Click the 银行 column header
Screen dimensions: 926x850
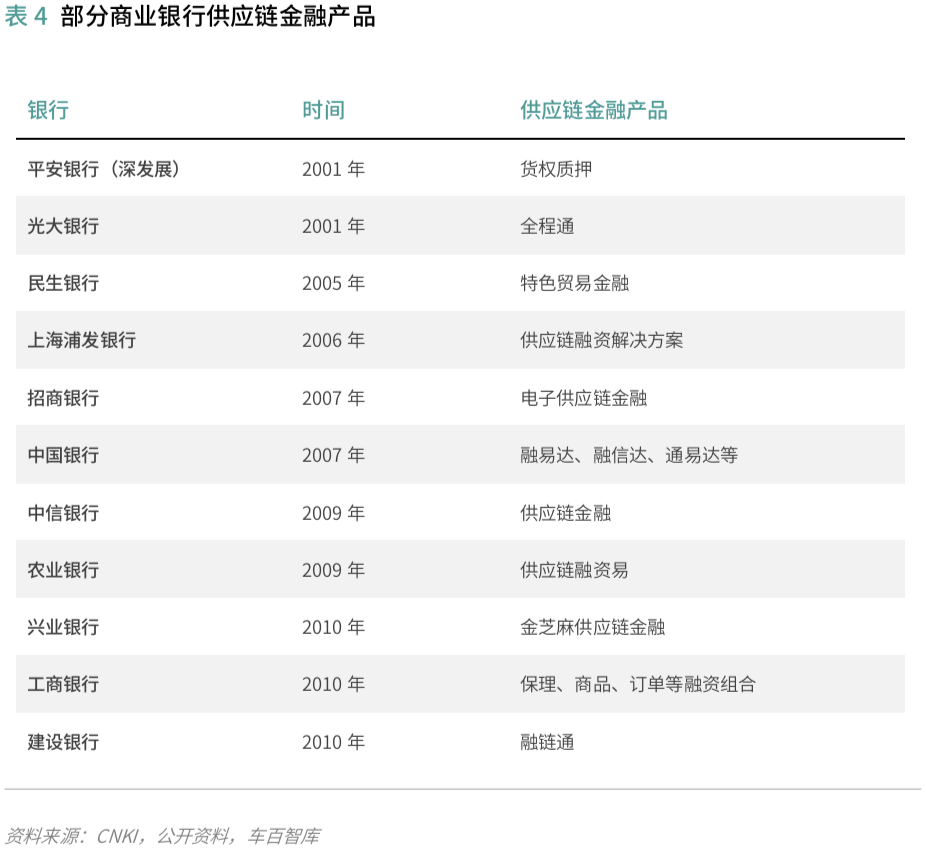(48, 110)
